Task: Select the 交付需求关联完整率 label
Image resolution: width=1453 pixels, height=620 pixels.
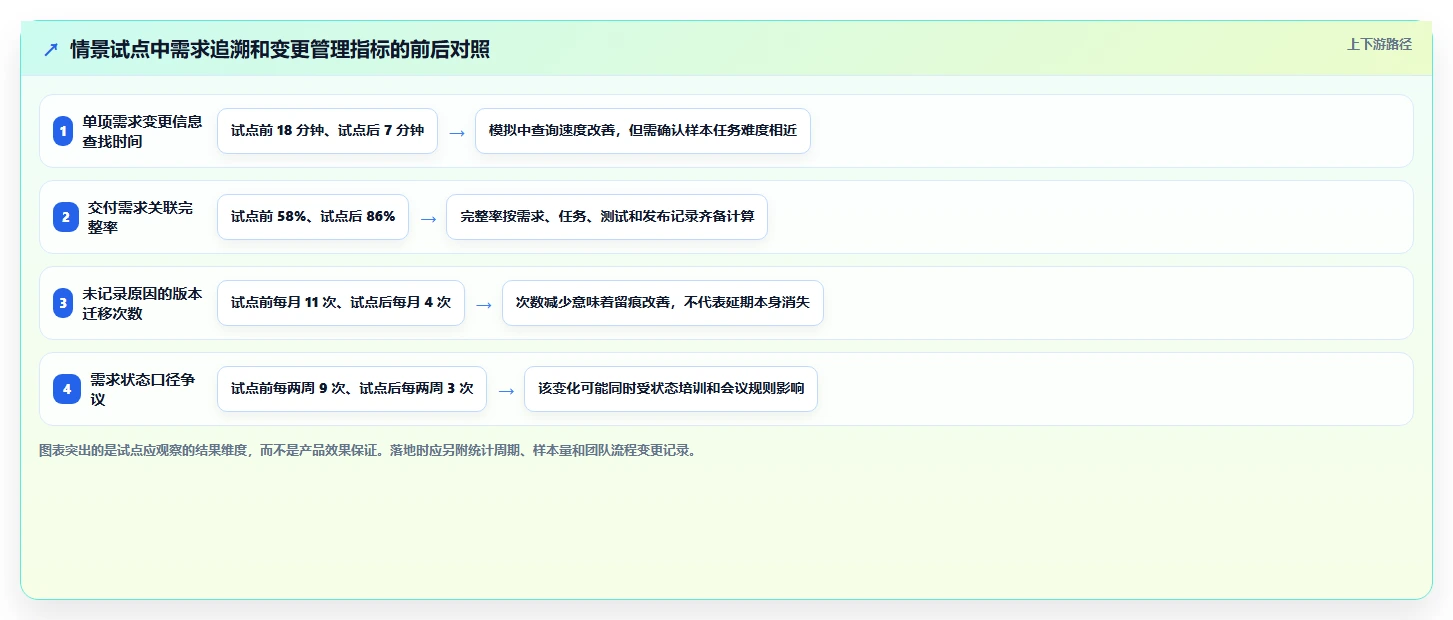Action: tap(141, 217)
